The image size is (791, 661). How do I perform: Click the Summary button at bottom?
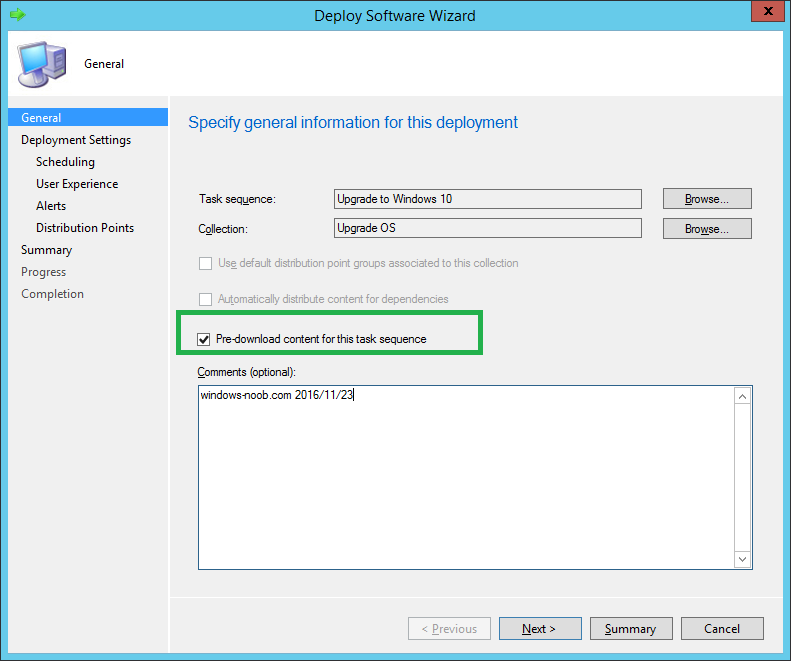(631, 629)
